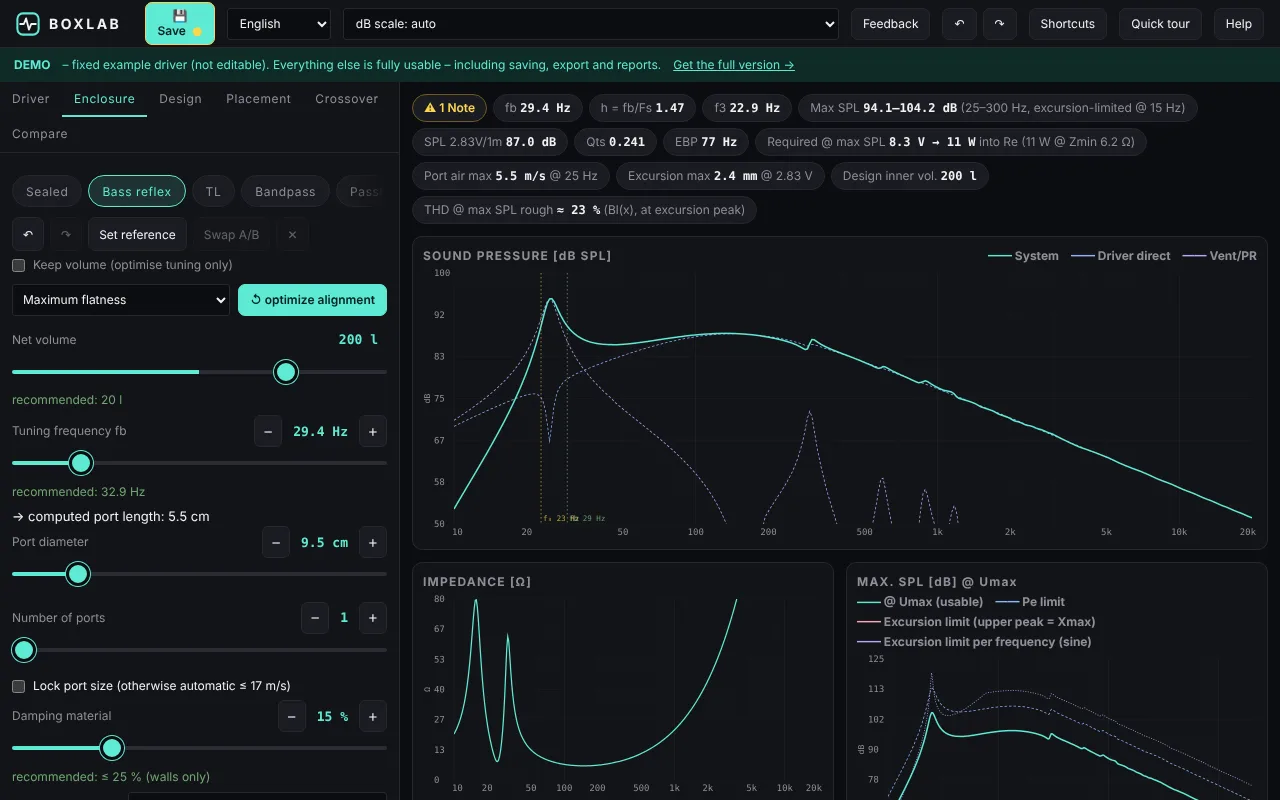This screenshot has height=800, width=1280.
Task: Open the Crossover tab
Action: [x=347, y=99]
